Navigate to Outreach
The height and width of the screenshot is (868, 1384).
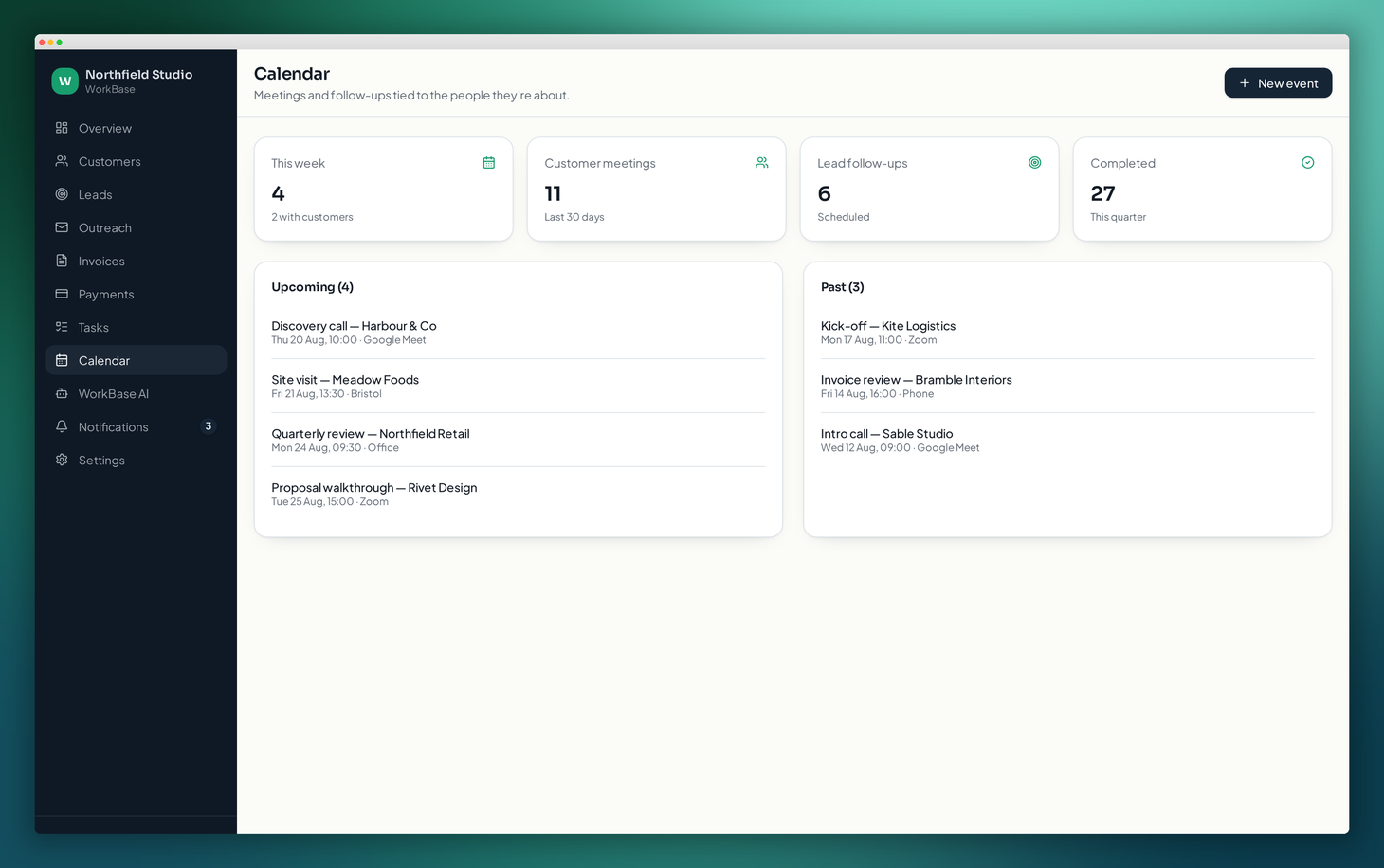tap(136, 227)
